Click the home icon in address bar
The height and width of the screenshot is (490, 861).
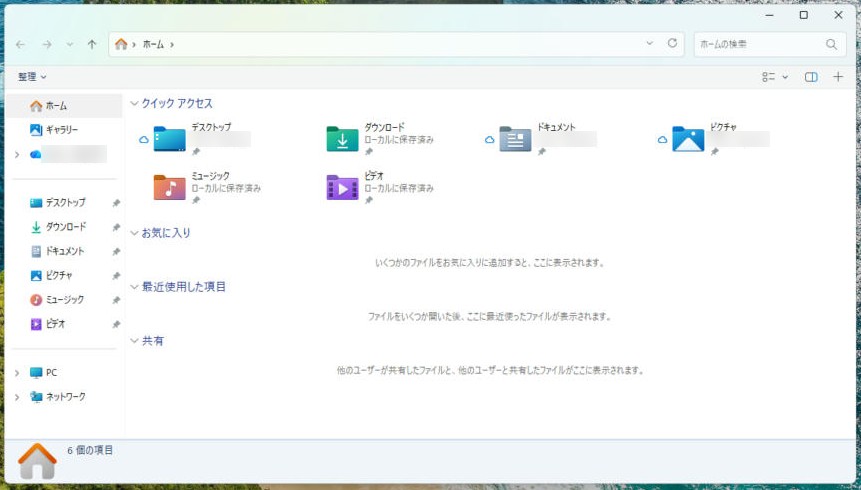121,44
